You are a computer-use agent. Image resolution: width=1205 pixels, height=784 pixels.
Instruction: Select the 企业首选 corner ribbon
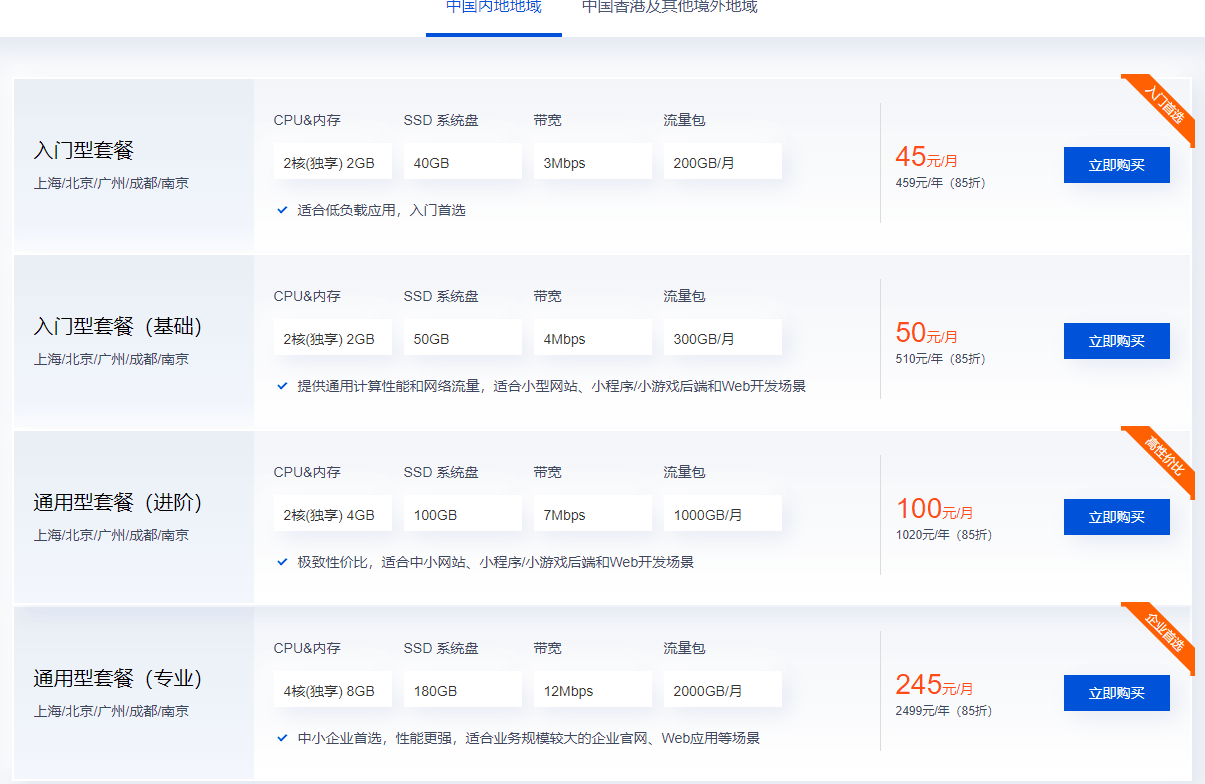click(x=1164, y=632)
